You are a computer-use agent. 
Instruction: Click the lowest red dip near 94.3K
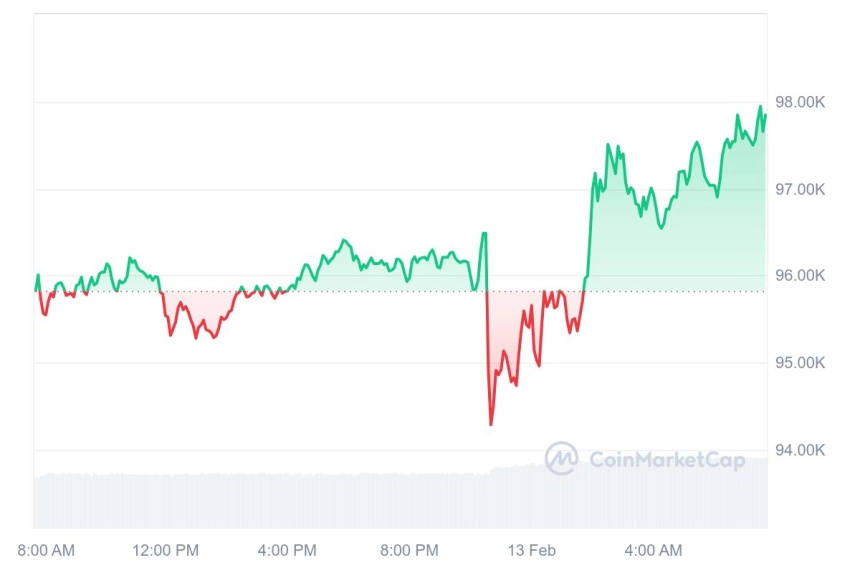pos(490,423)
